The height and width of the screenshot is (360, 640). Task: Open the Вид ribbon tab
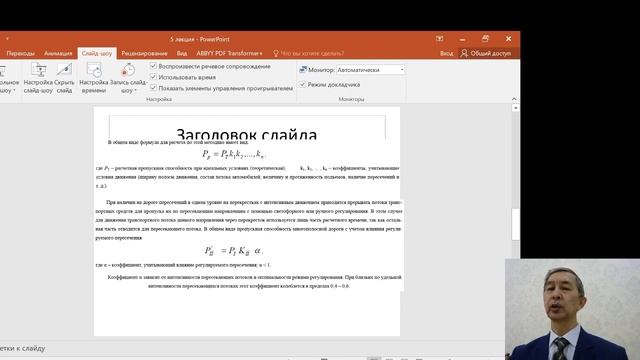[x=182, y=53]
